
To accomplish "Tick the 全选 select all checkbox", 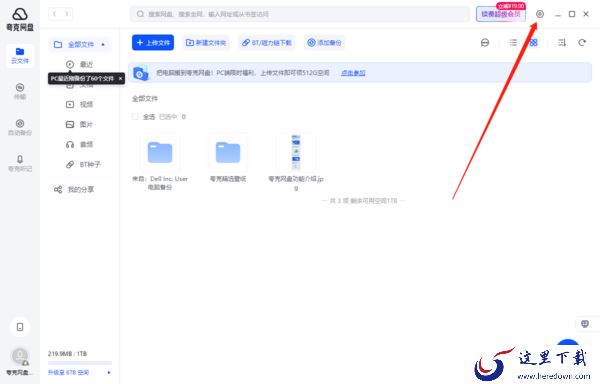I will point(135,117).
